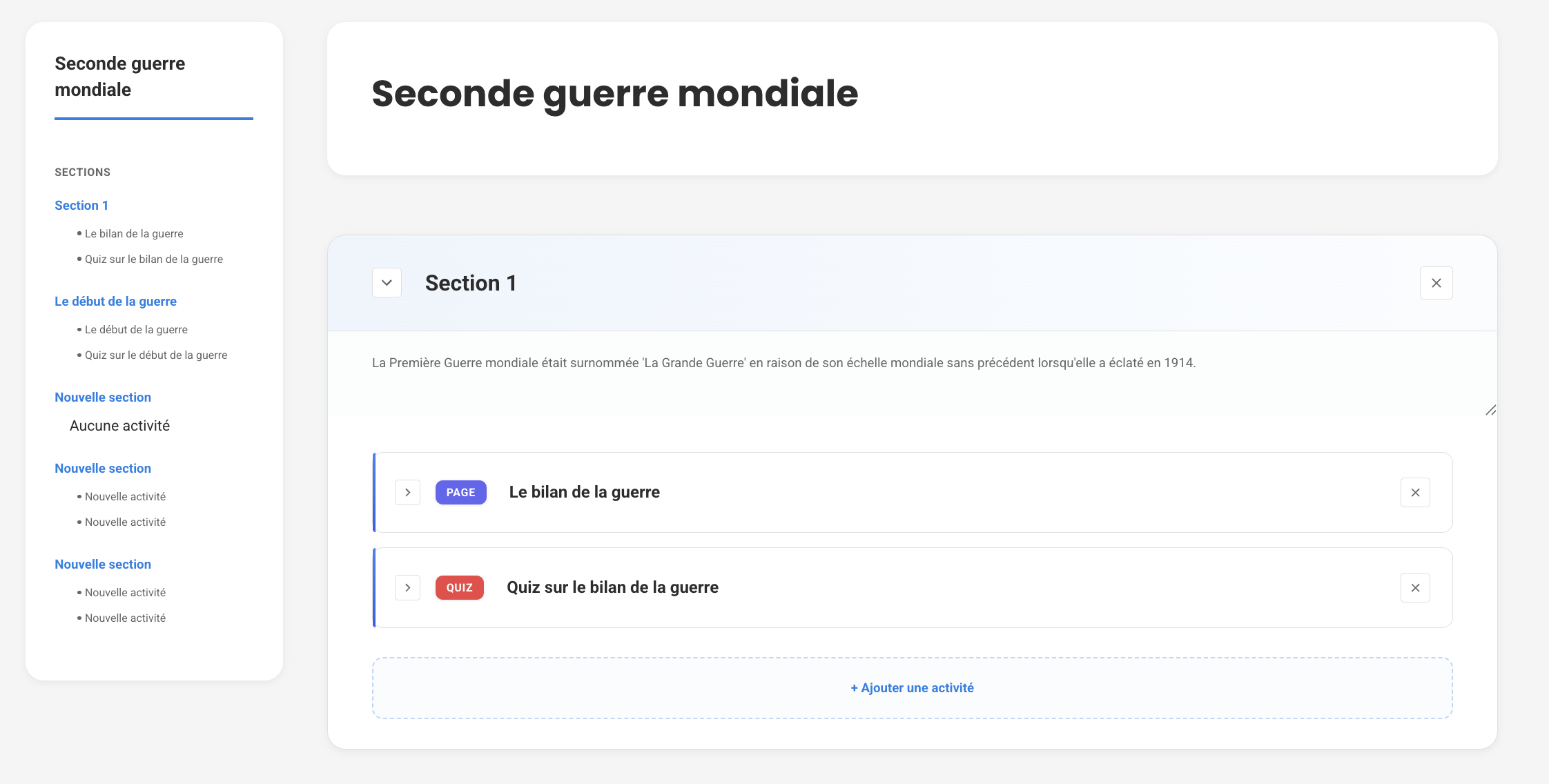Delete Section 1 with the X icon
This screenshot has width=1549, height=784.
[x=1436, y=283]
